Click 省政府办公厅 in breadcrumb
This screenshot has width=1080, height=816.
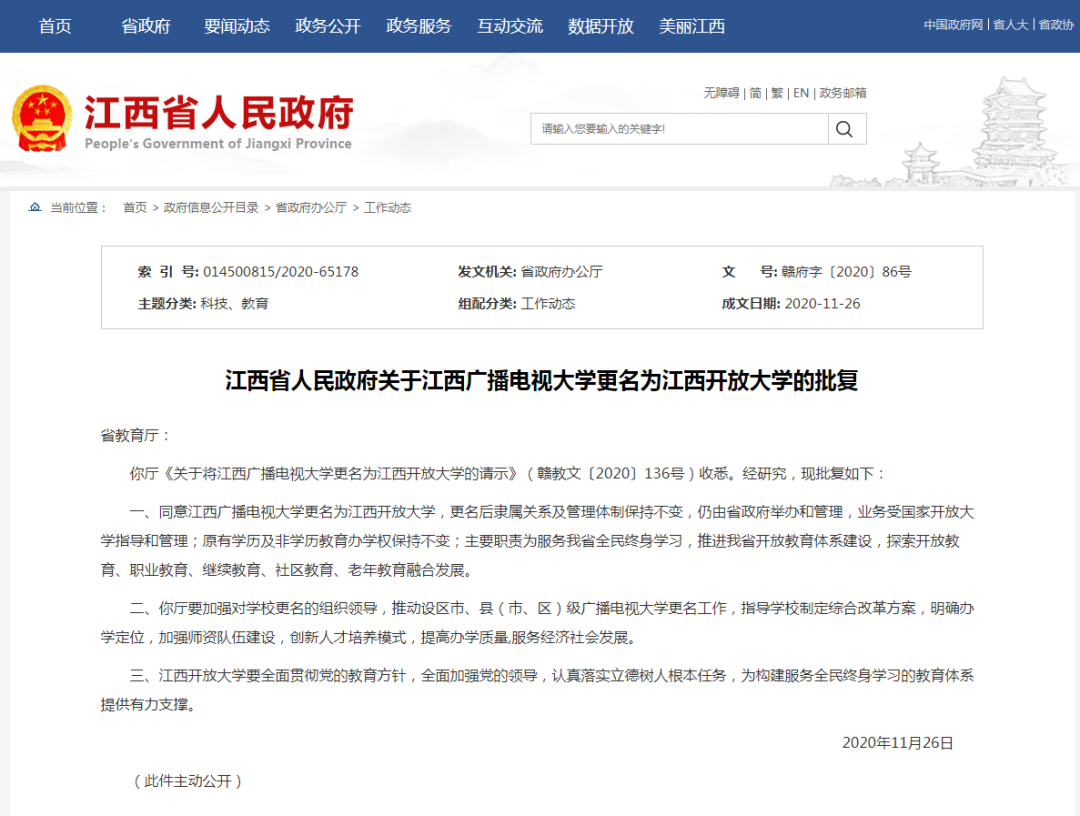pyautogui.click(x=311, y=208)
